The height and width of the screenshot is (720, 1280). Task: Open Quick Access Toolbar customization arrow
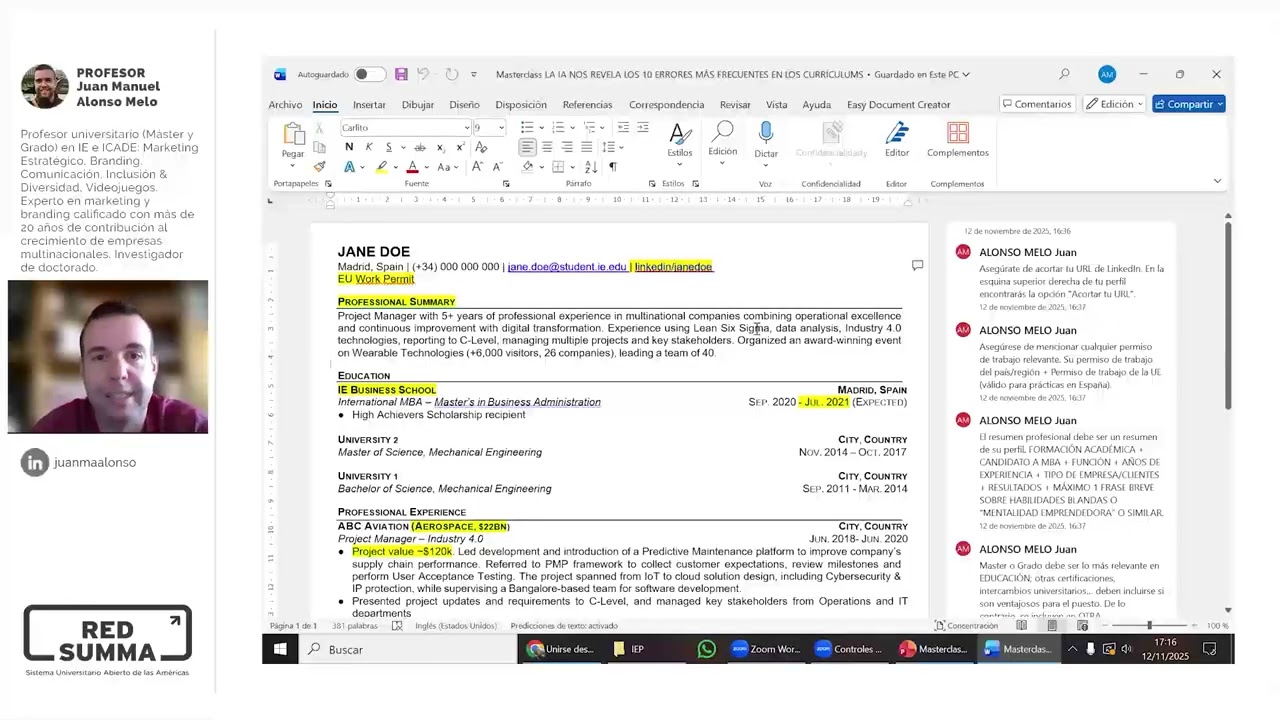474,74
